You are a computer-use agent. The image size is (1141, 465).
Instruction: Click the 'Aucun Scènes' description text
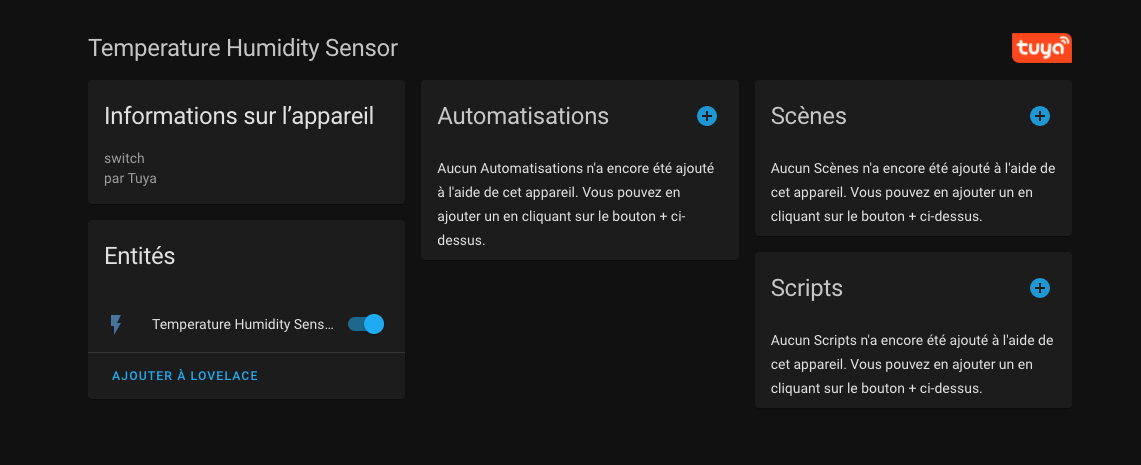913,192
